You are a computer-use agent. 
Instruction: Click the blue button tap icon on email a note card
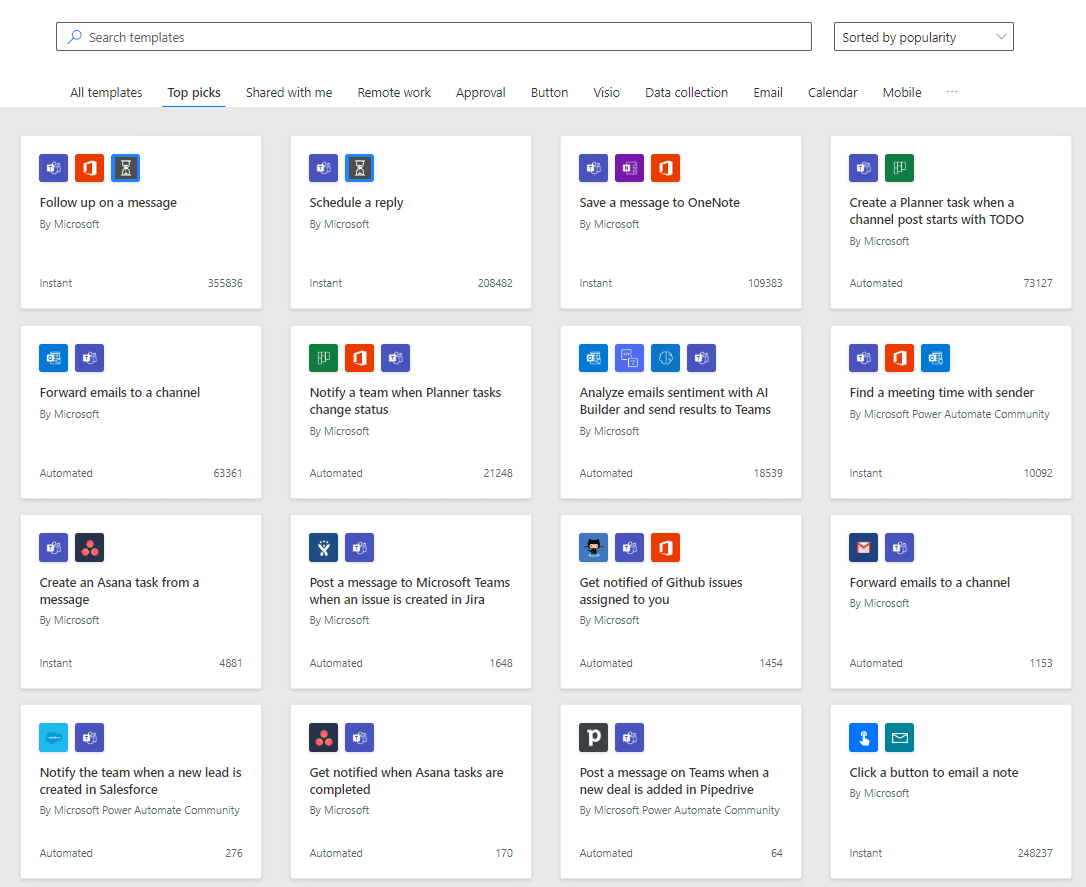864,738
